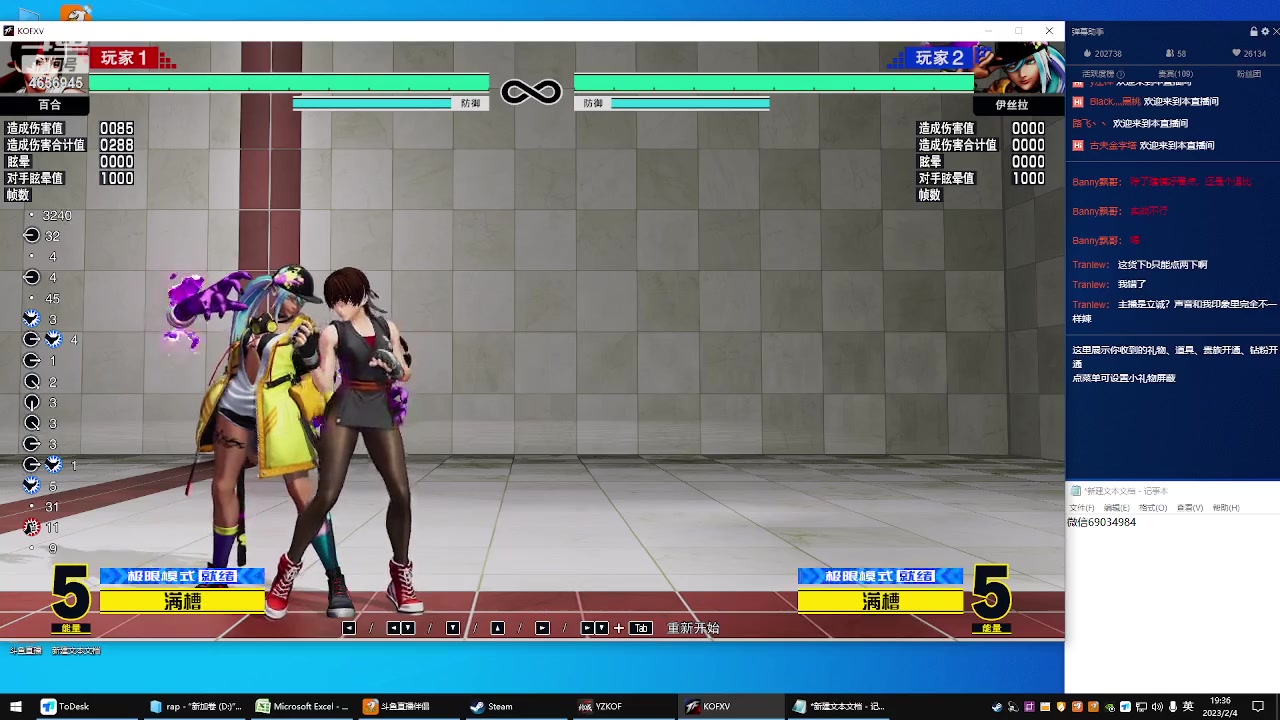The image size is (1280, 720).
Task: Click desktop shortcut 斗鱼直播
Action: [x=26, y=650]
